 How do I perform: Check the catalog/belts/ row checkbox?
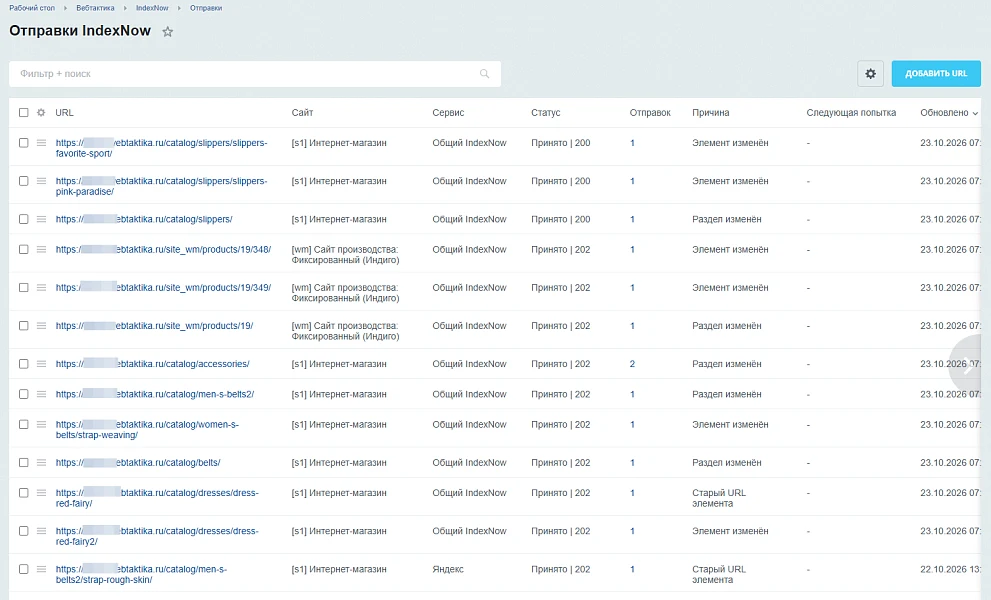coord(23,463)
